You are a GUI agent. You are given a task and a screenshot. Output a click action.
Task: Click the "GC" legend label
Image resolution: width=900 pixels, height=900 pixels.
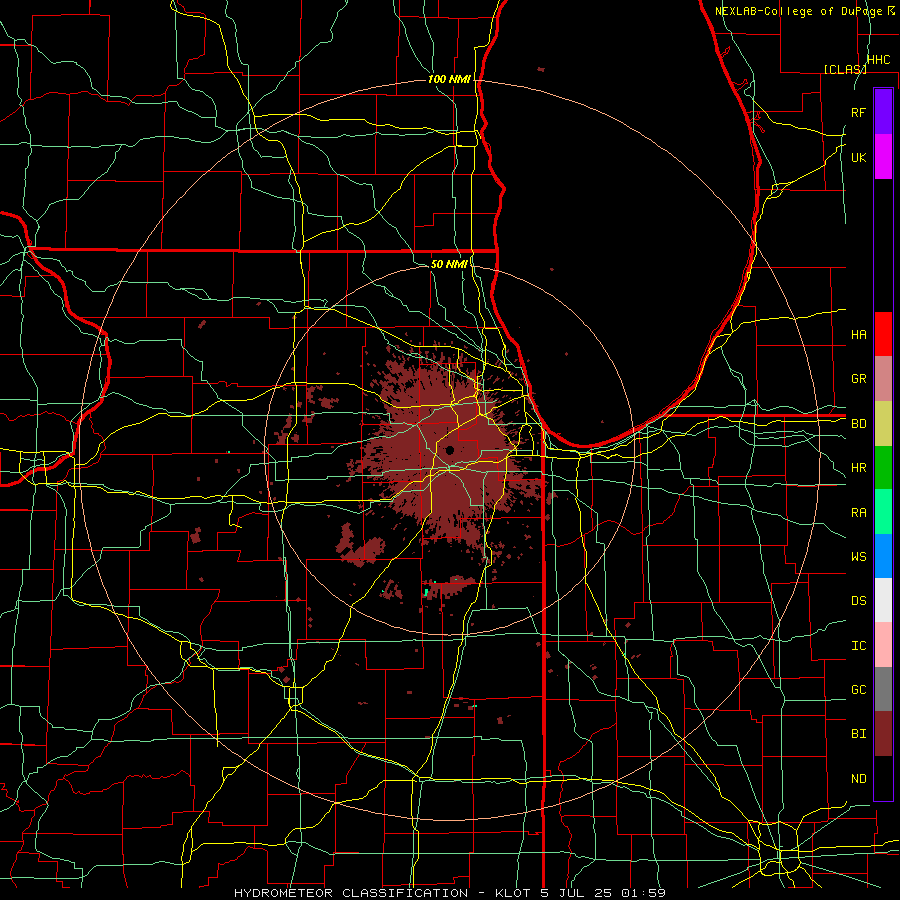[x=859, y=689]
